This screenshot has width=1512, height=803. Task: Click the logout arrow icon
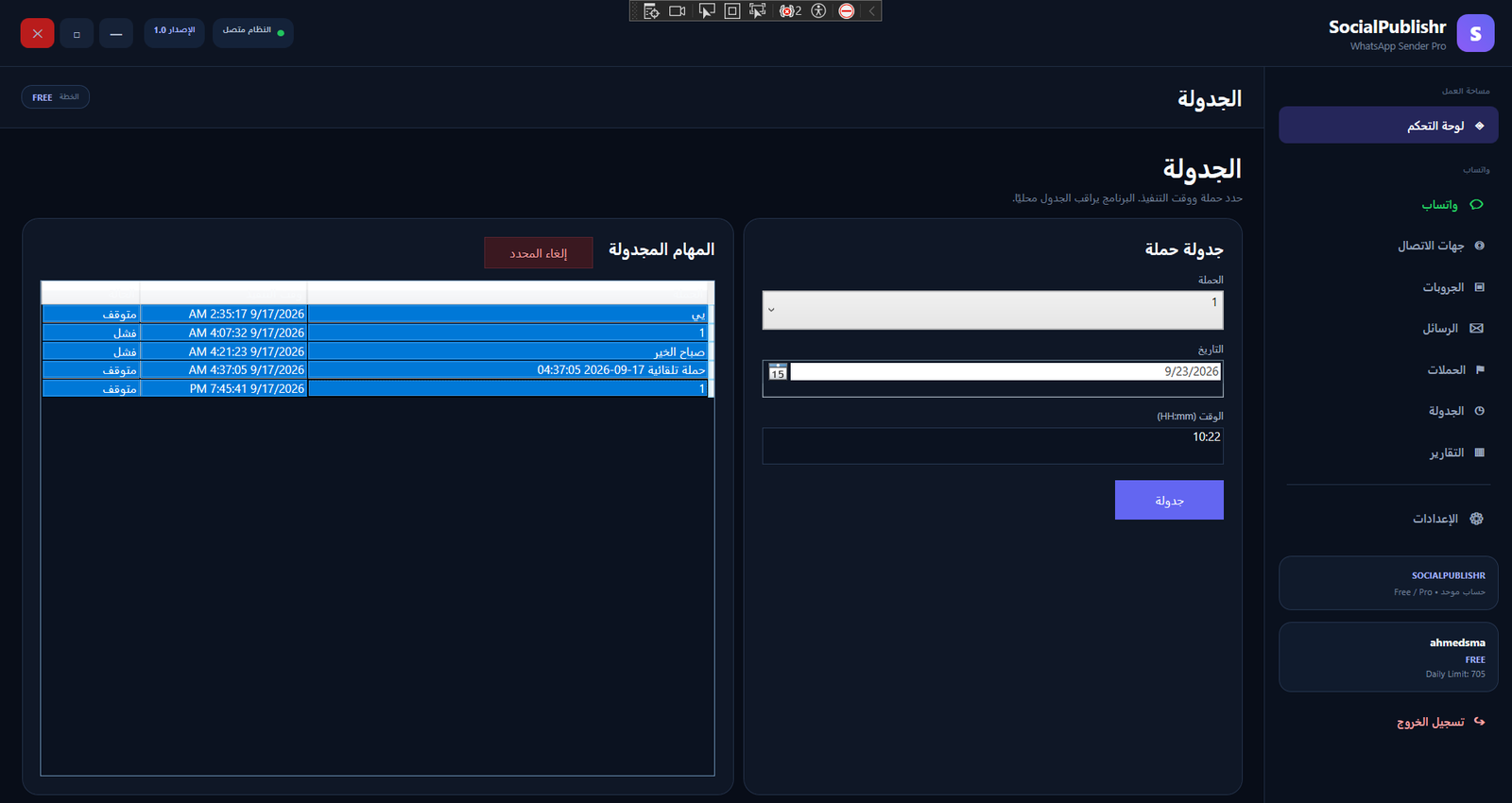(1480, 722)
